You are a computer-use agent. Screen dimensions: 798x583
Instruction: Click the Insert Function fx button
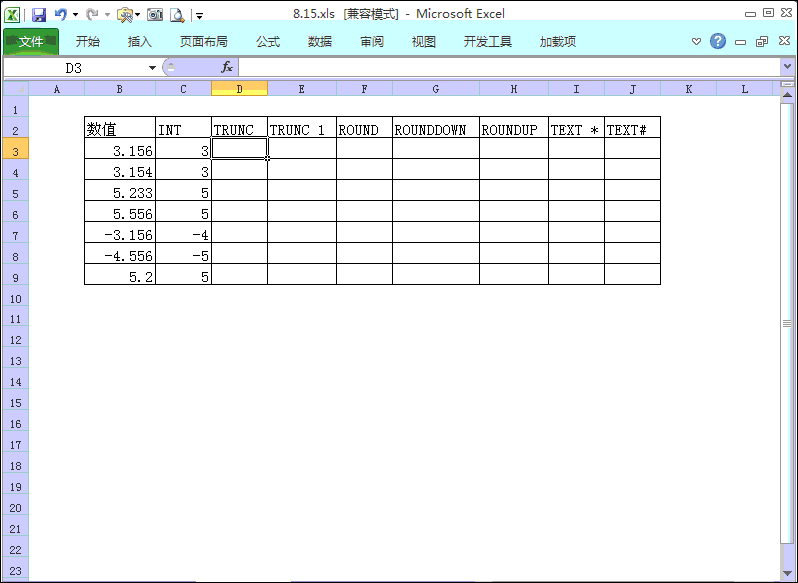coord(227,67)
